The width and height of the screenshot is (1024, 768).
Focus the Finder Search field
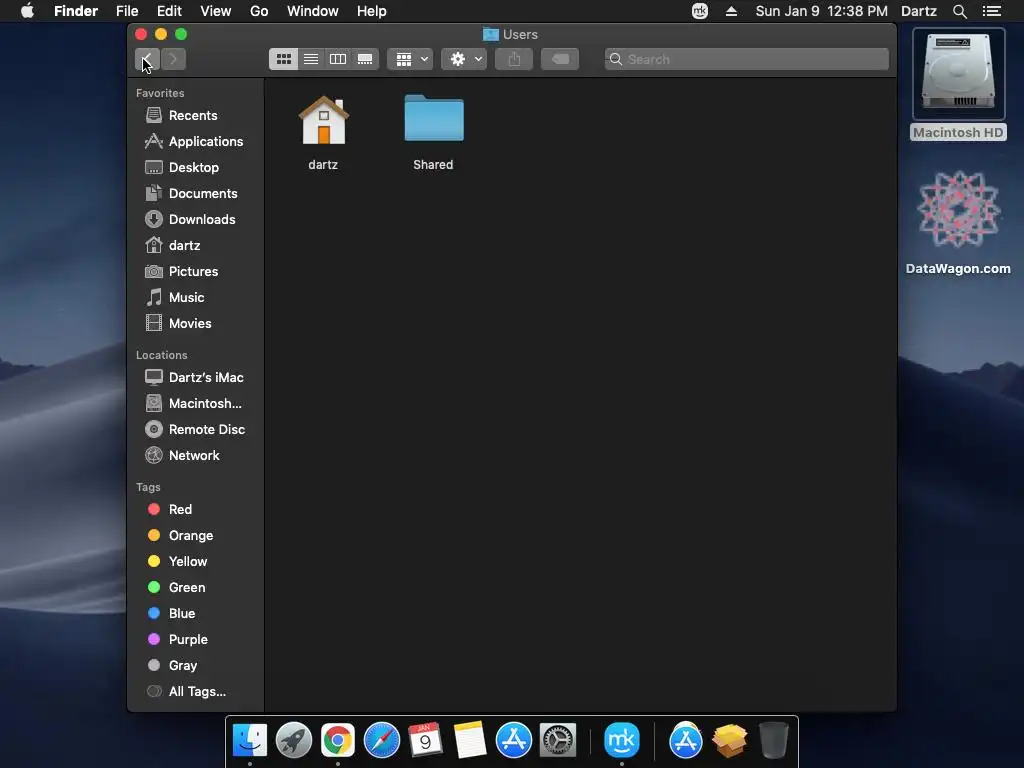point(746,59)
